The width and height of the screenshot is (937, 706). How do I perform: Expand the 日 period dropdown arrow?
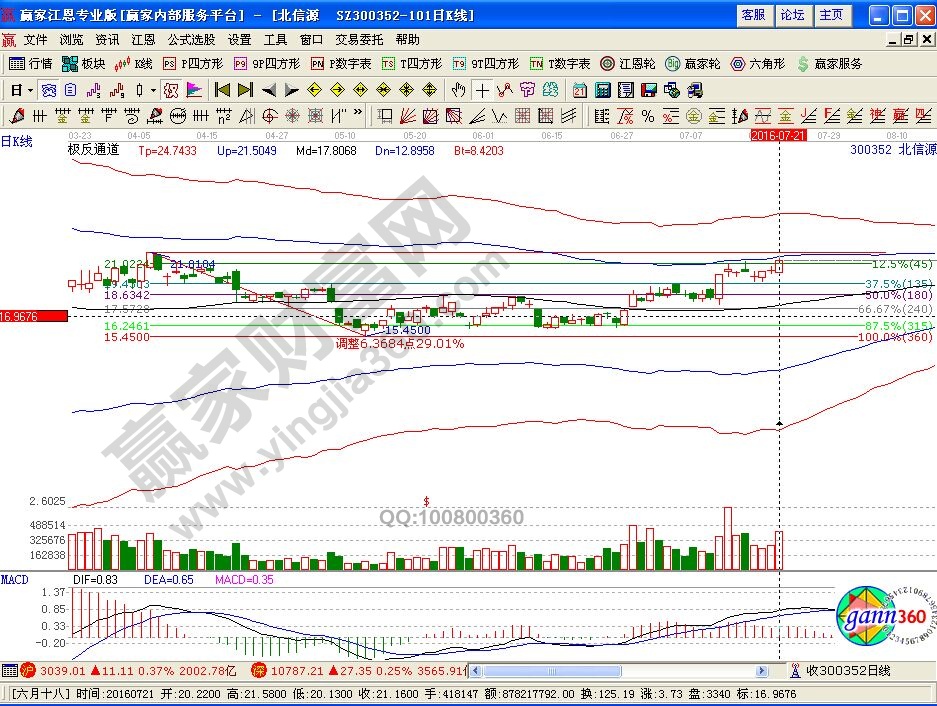tap(31, 89)
